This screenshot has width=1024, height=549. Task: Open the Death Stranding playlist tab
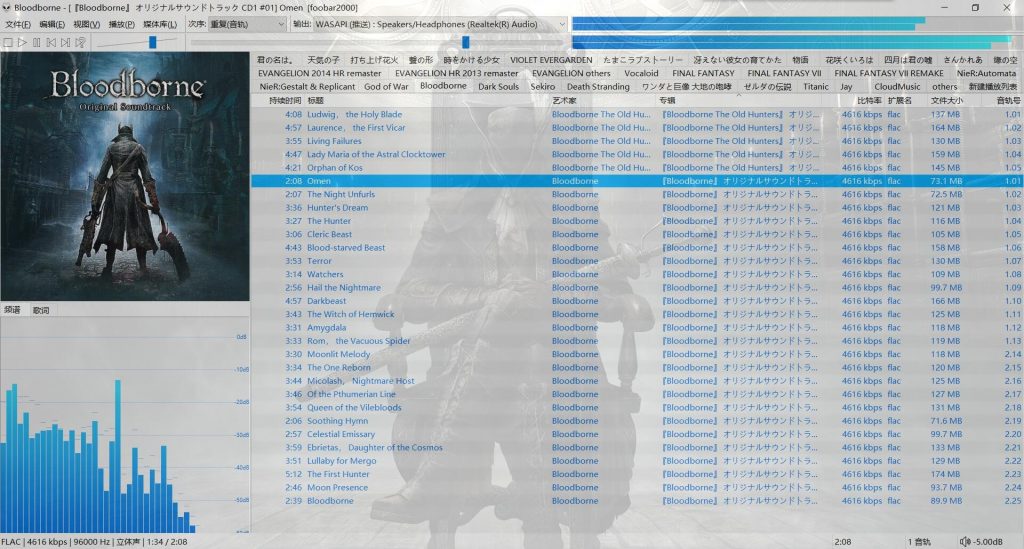click(598, 86)
